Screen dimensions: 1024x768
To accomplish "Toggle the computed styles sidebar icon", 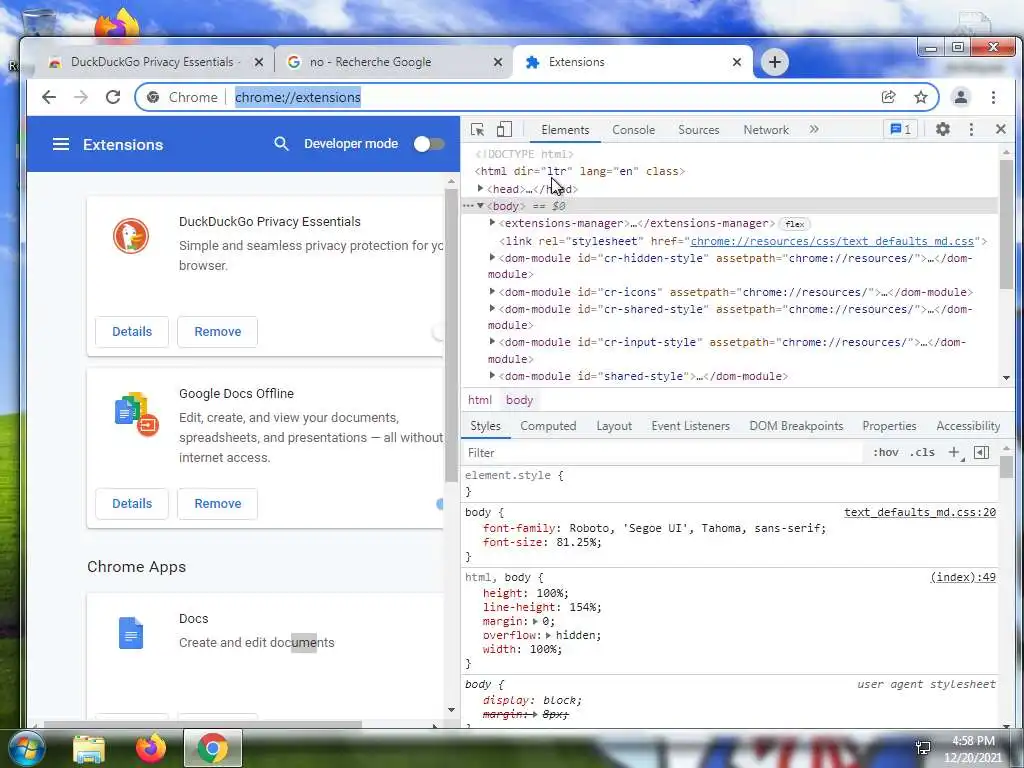I will (981, 453).
